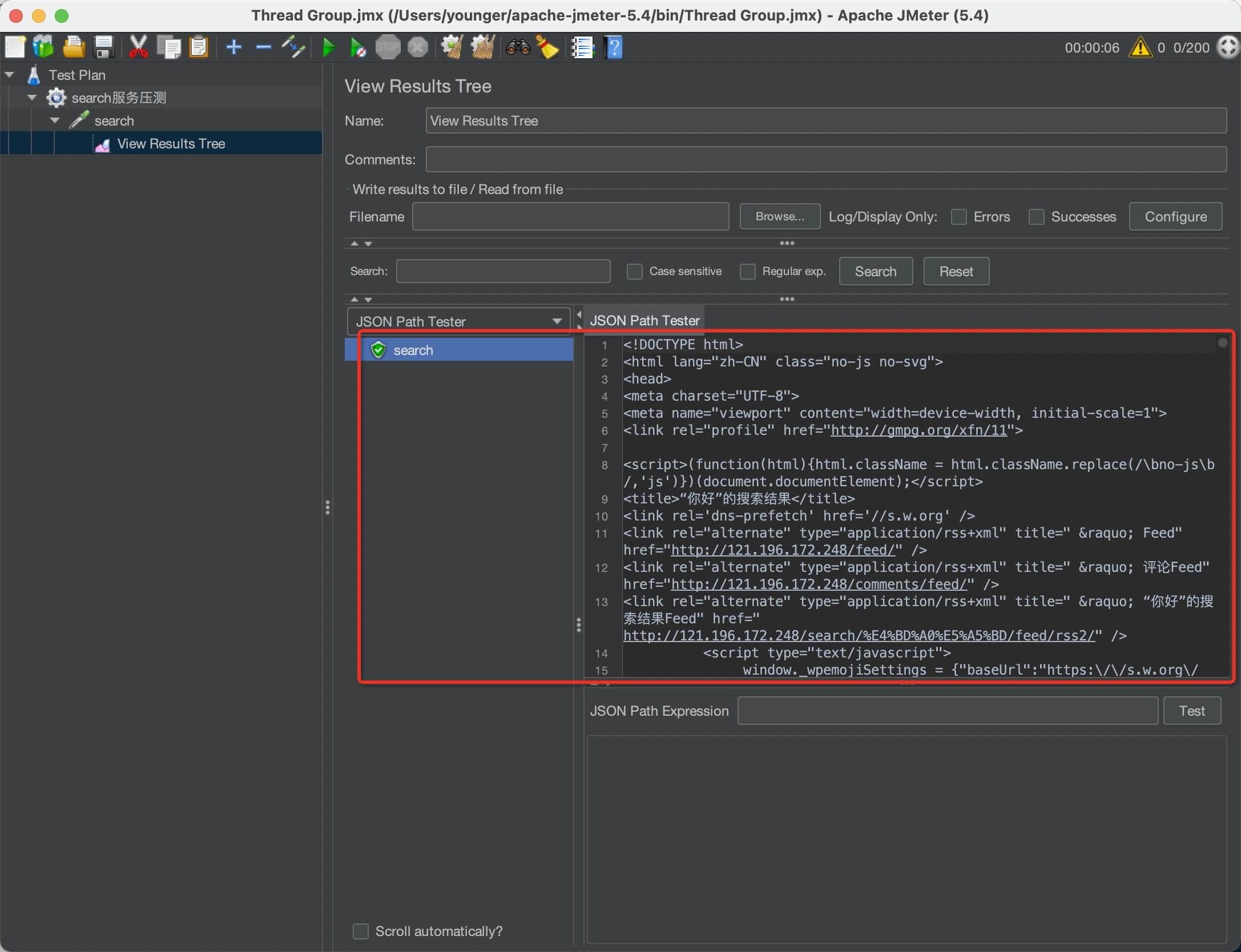Screen dimensions: 1241x952
Task: Select the search sampler in tree
Action: click(114, 120)
